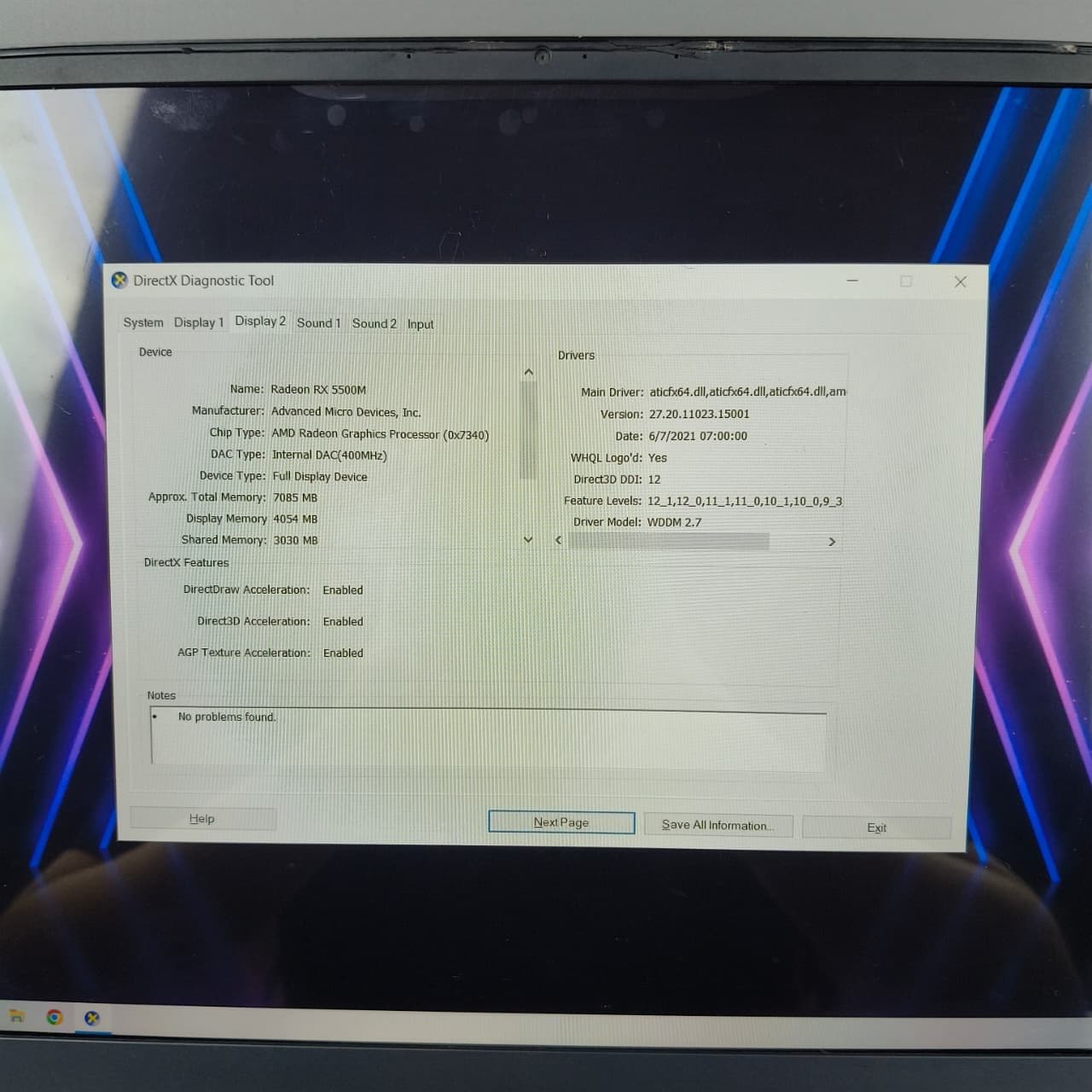
Task: Switch to the System tab
Action: [143, 322]
